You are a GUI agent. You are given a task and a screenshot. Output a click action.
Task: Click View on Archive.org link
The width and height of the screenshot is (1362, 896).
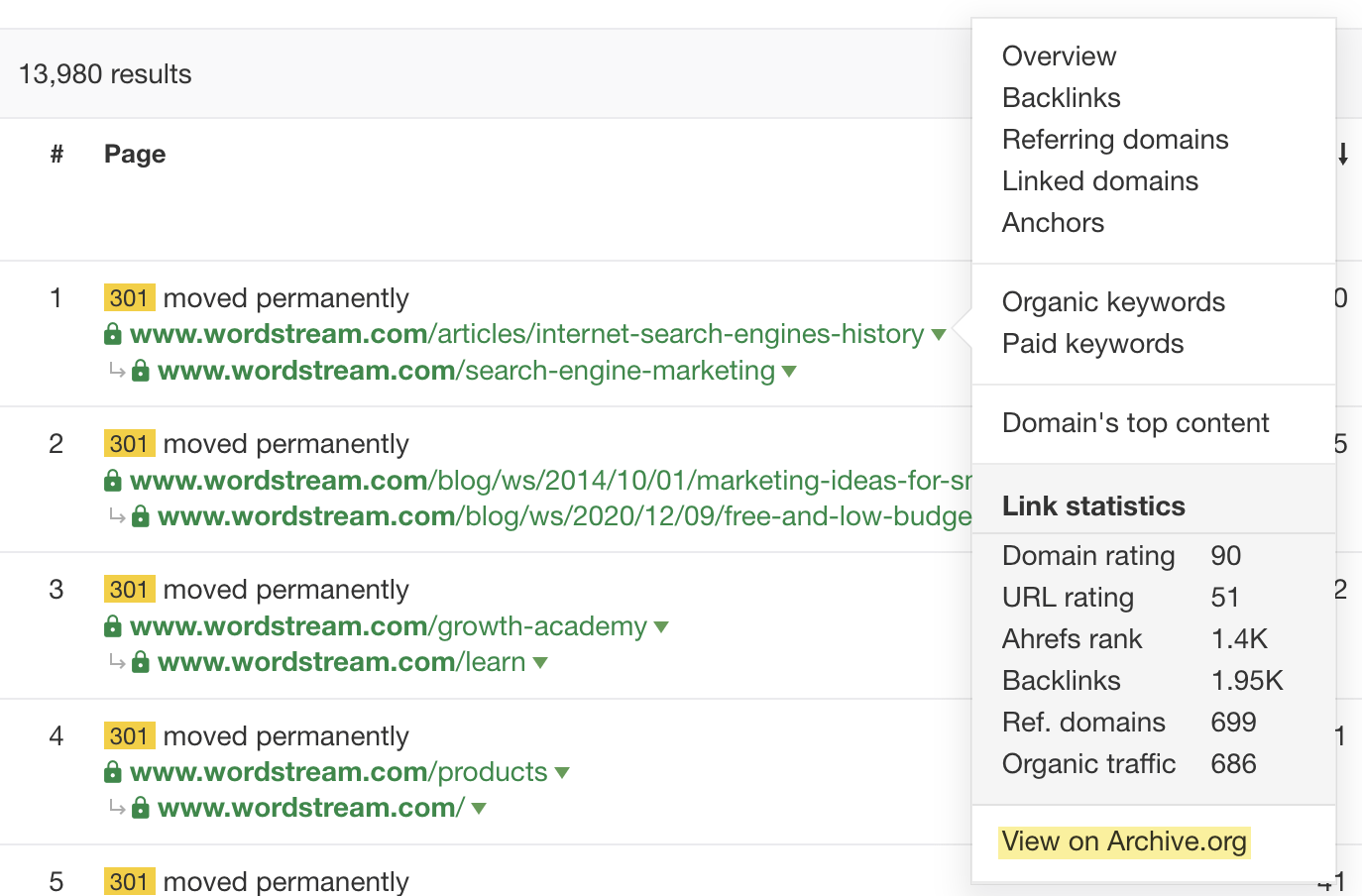[x=1124, y=841]
